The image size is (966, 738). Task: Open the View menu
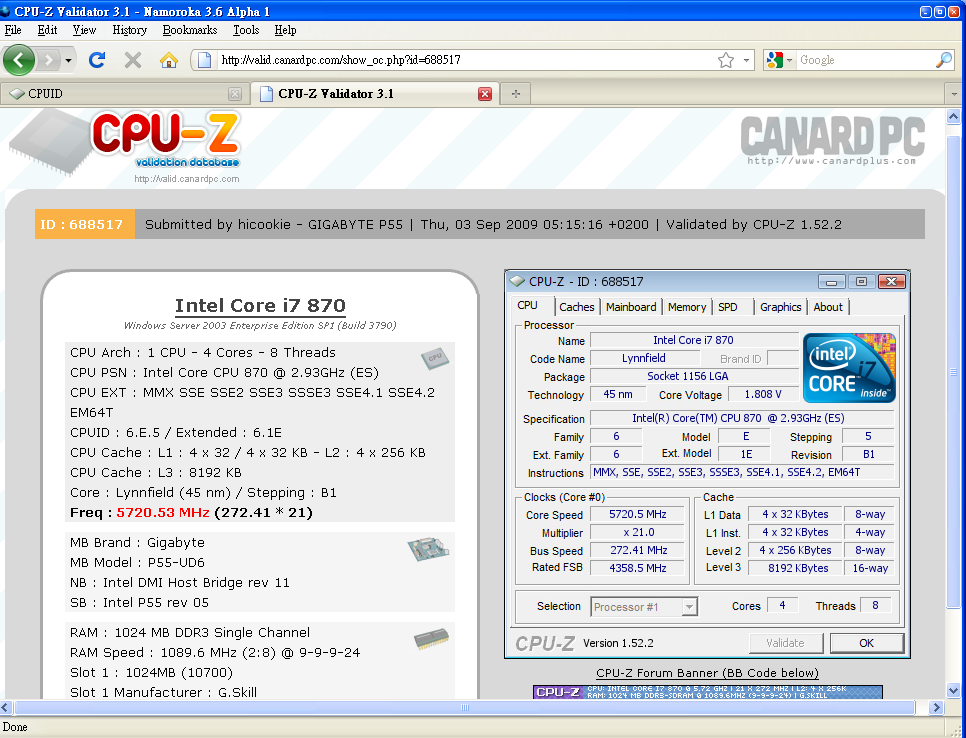(x=84, y=30)
